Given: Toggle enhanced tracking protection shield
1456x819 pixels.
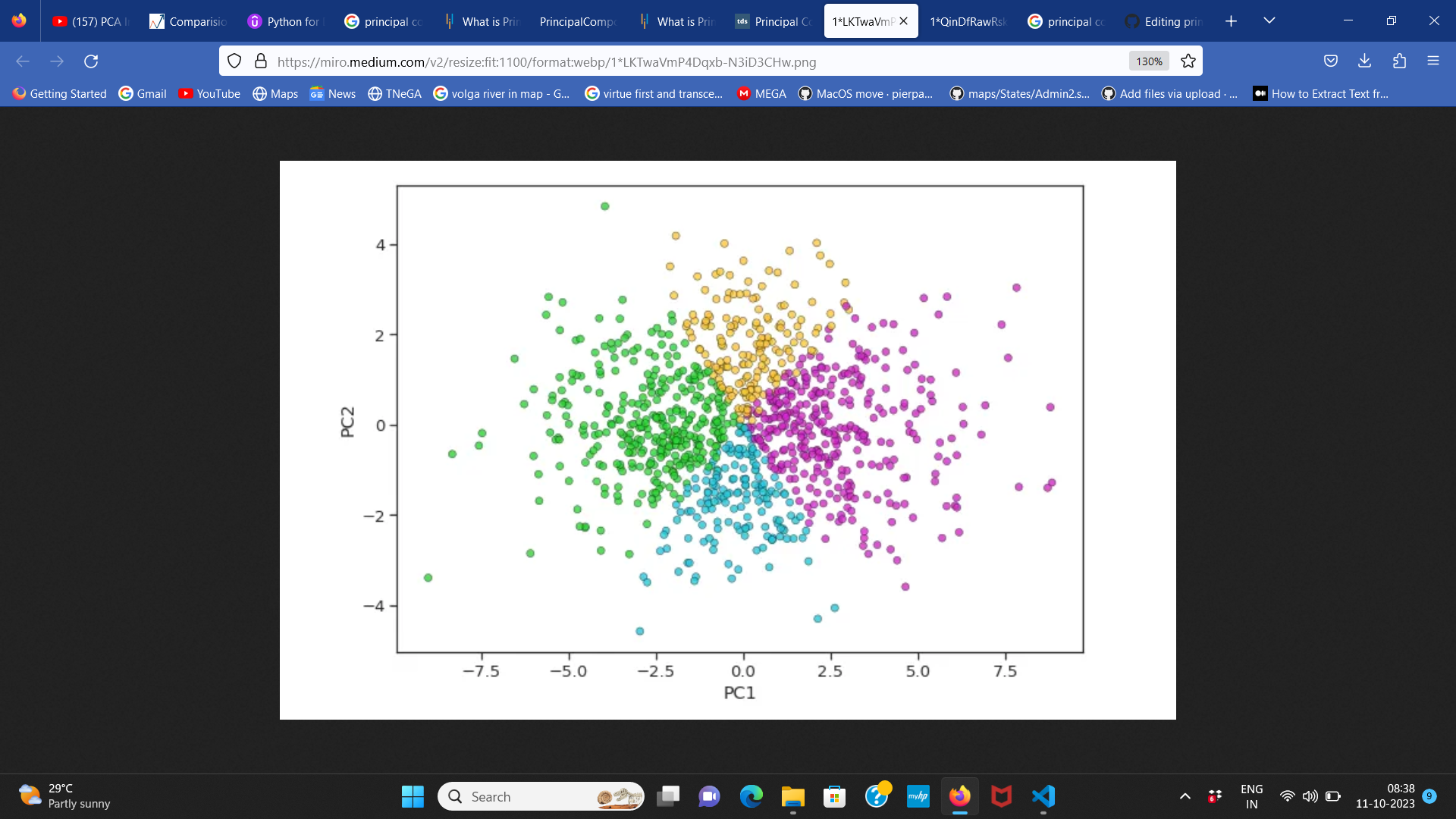Looking at the screenshot, I should point(234,61).
